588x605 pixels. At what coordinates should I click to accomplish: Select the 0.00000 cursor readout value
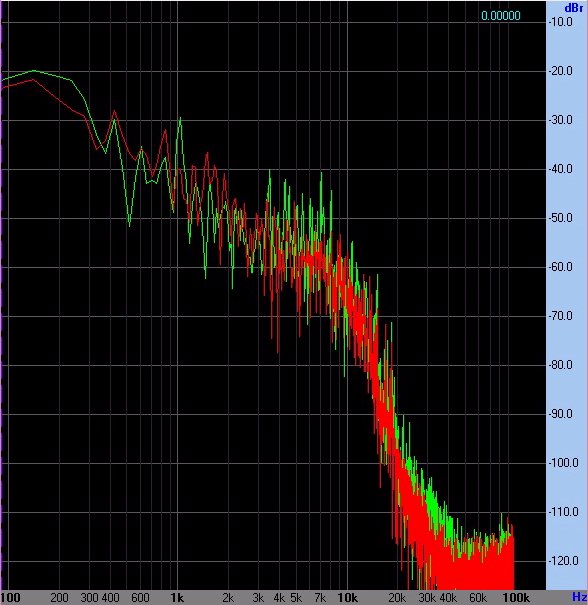point(501,16)
